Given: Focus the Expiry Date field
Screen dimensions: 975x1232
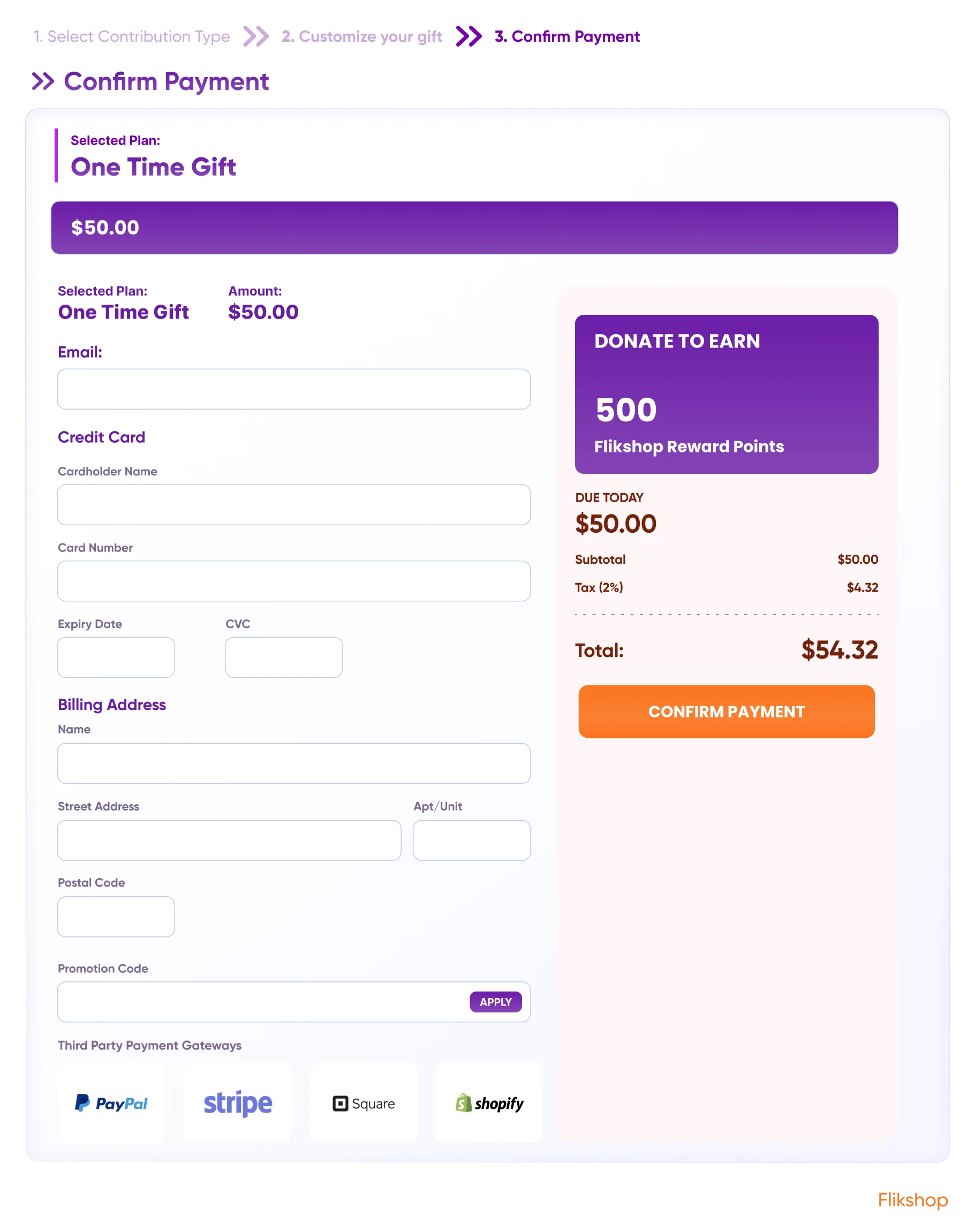Looking at the screenshot, I should click(x=116, y=657).
